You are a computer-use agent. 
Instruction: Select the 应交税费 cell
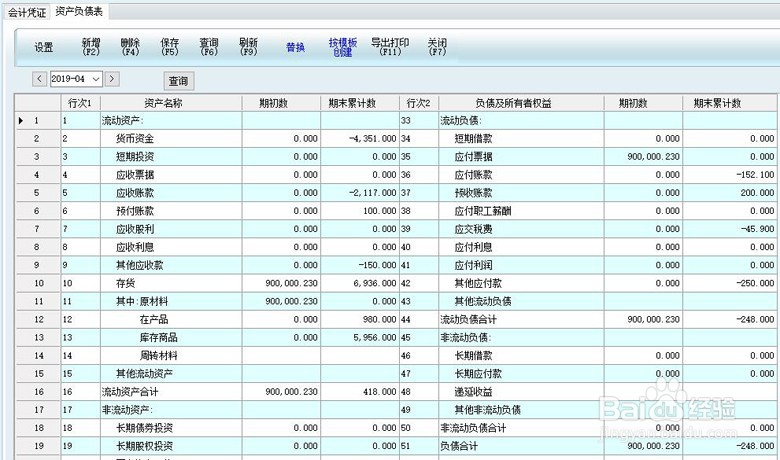(521, 229)
